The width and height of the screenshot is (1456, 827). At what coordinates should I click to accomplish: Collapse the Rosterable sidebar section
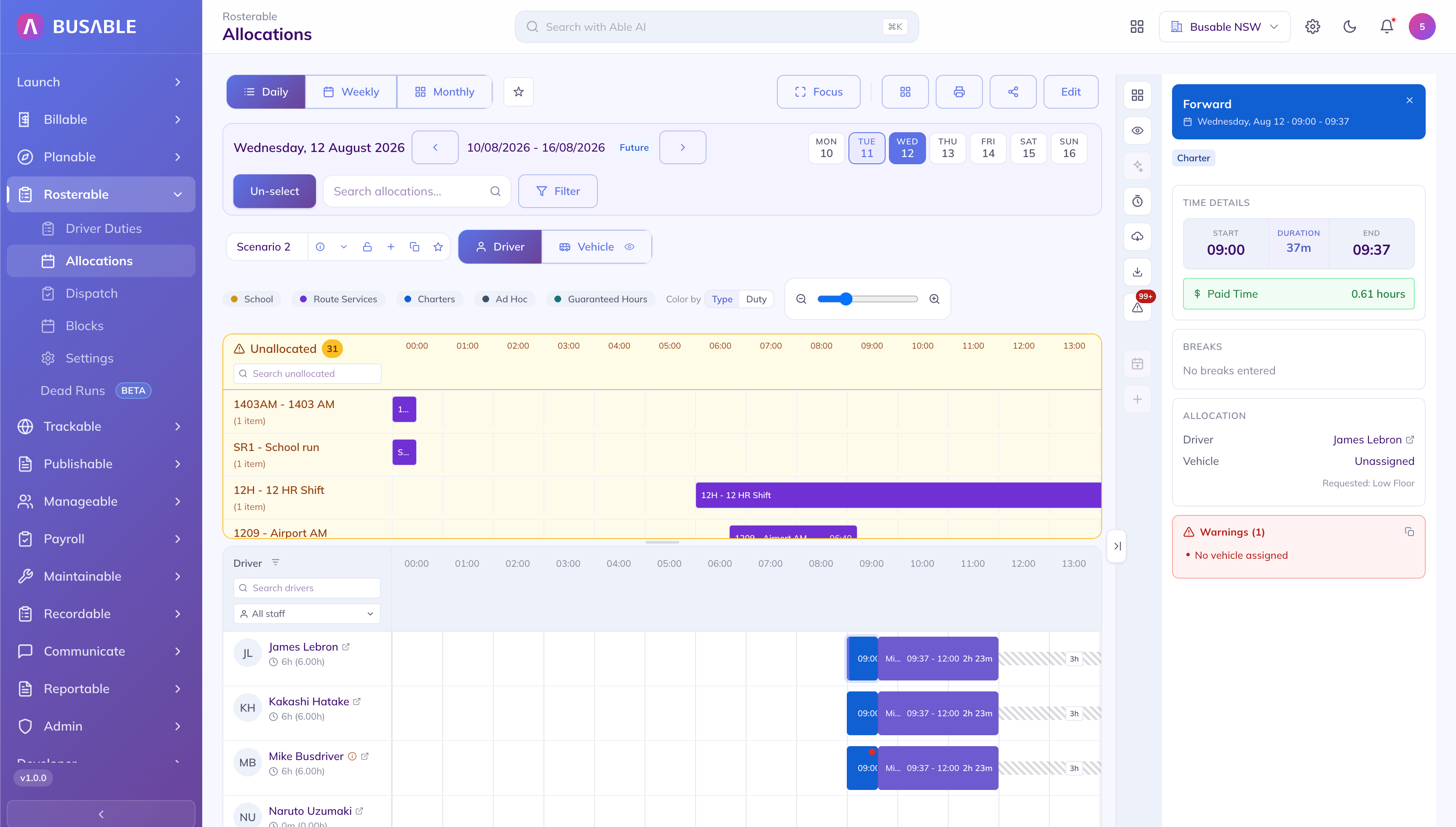(101, 194)
